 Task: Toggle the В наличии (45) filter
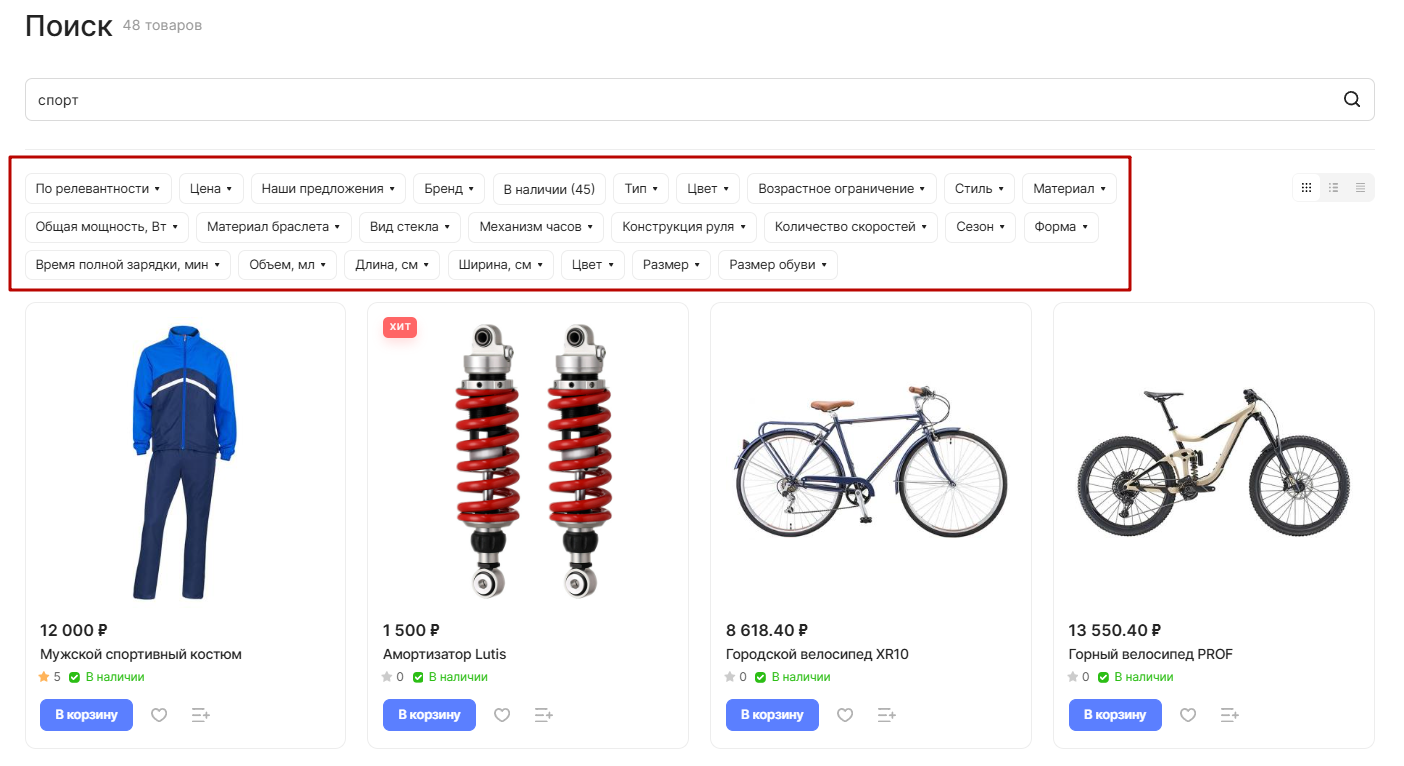click(549, 189)
